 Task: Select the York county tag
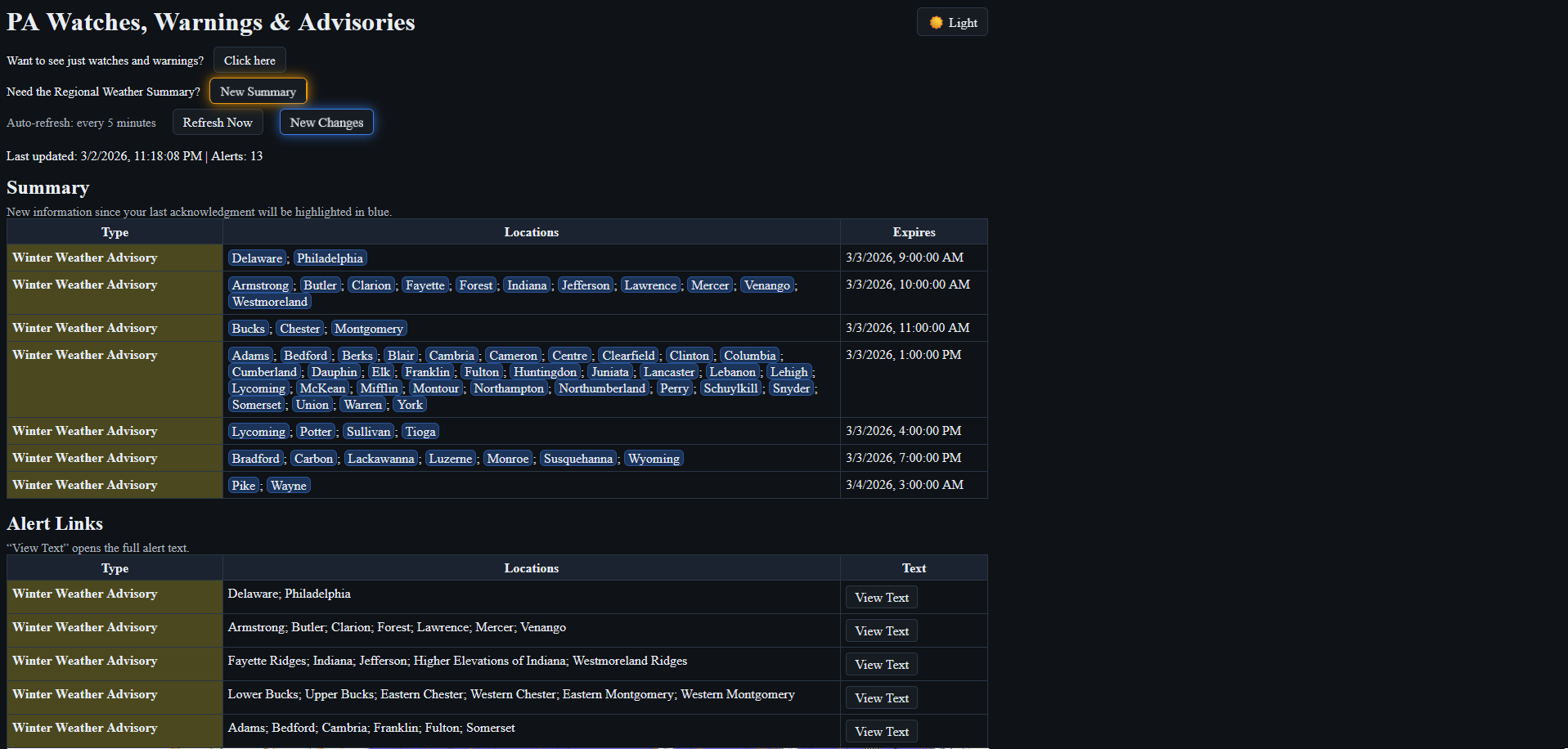click(x=410, y=405)
